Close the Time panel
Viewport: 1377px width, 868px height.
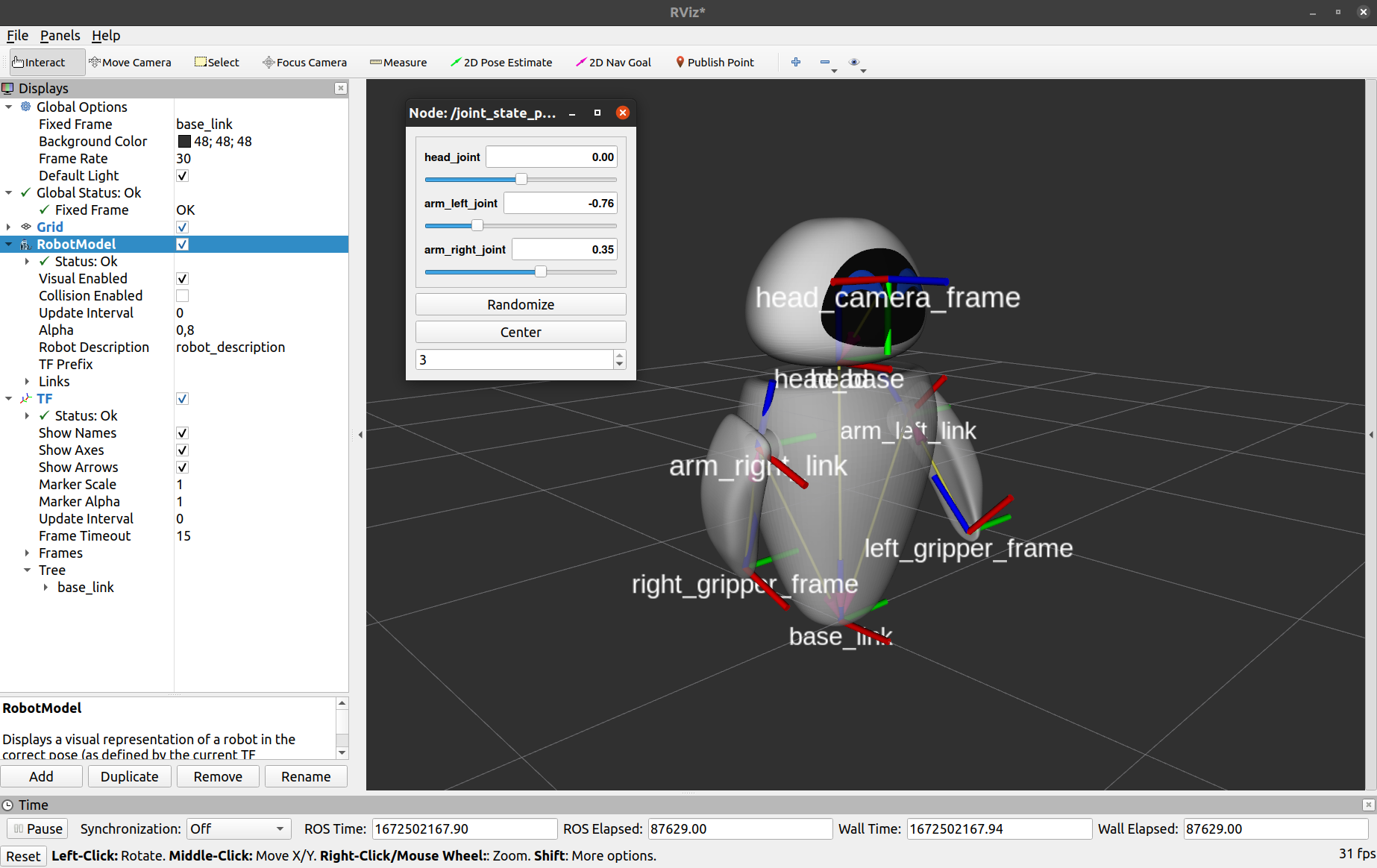click(x=1368, y=805)
